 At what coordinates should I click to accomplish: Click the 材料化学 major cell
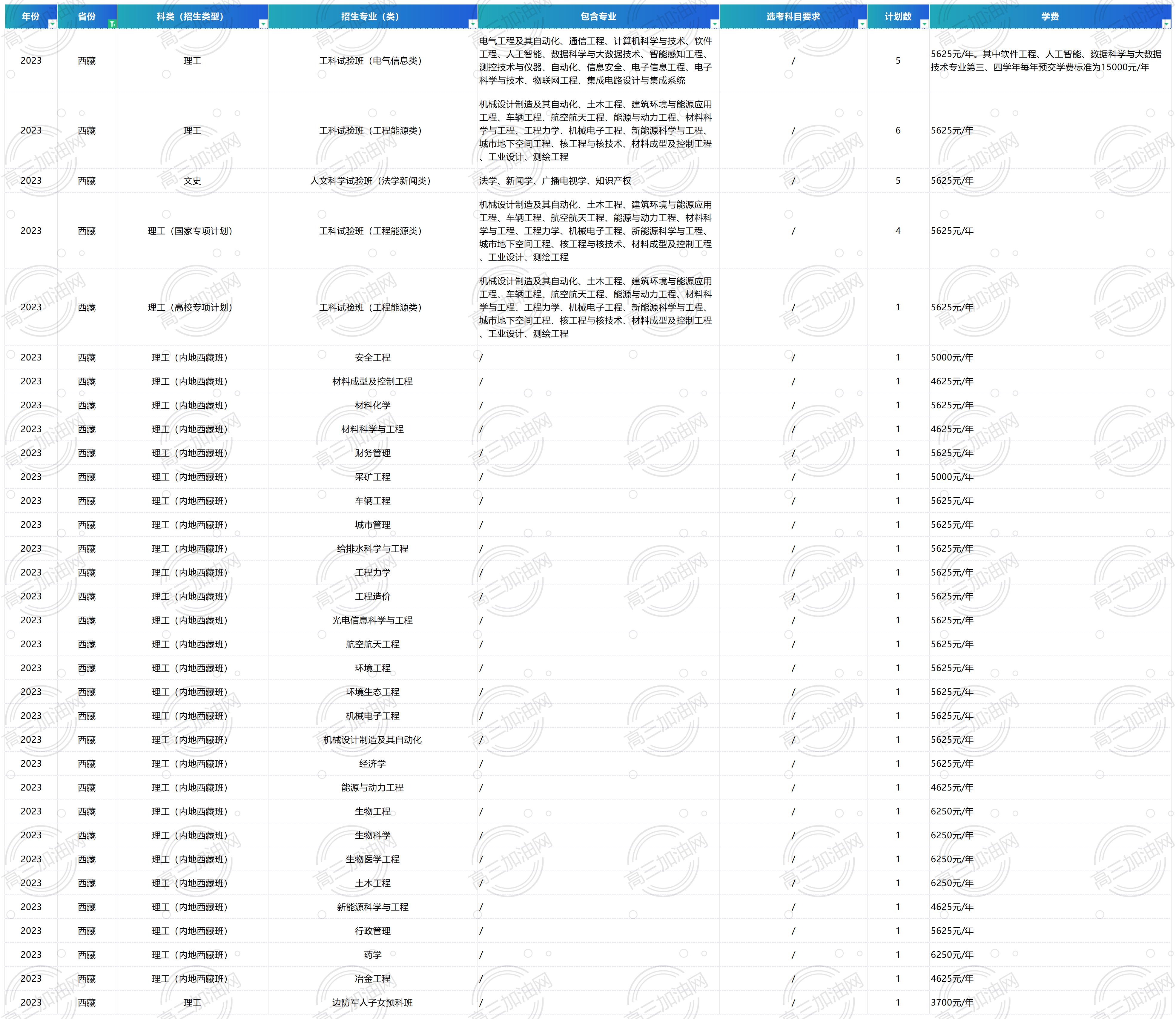[372, 406]
